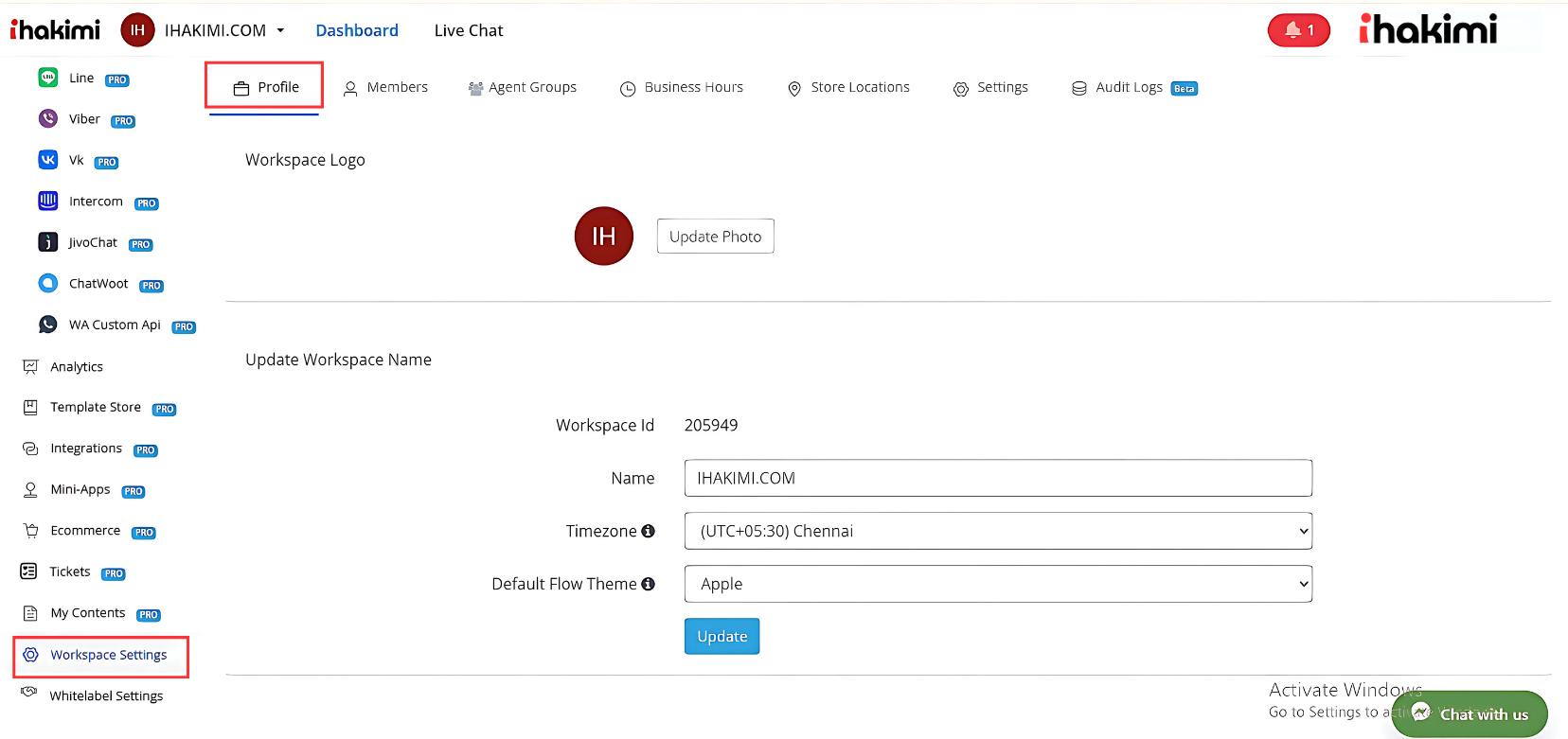Screen dimensions: 1568x739
Task: Select the JivoChat icon in sidebar
Action: [47, 242]
